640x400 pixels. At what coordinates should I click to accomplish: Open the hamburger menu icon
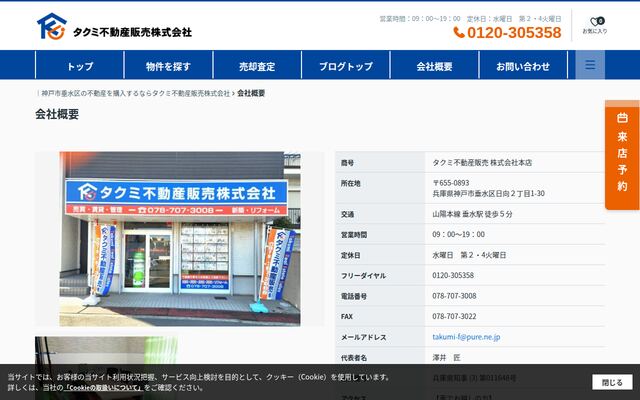(x=590, y=64)
